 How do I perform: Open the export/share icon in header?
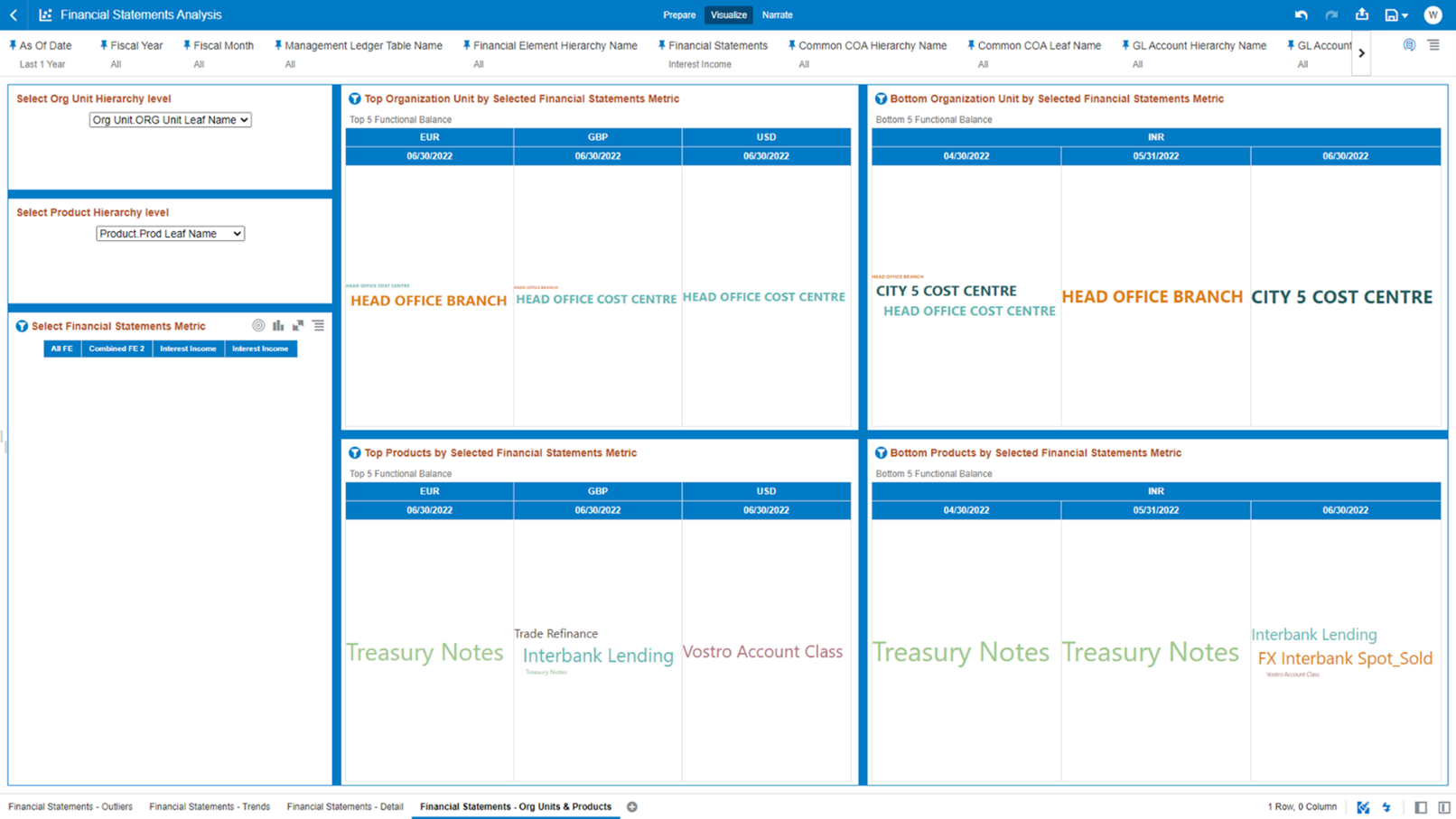point(1362,14)
